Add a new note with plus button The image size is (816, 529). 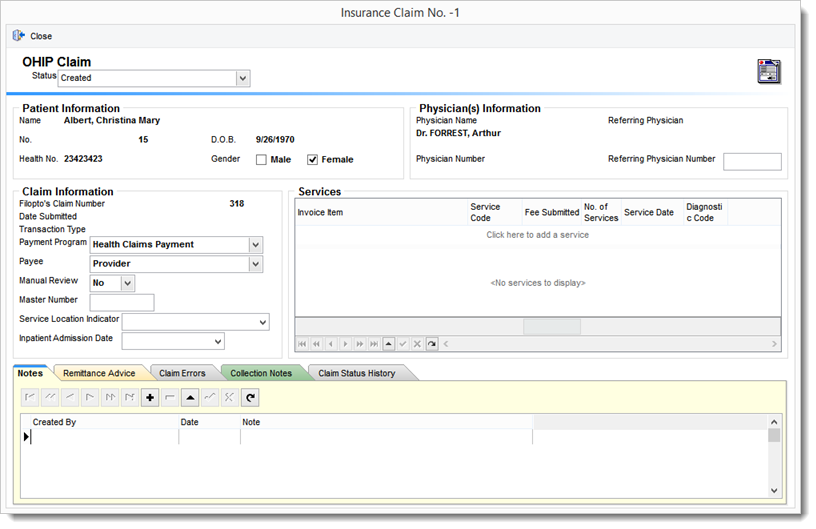150,397
